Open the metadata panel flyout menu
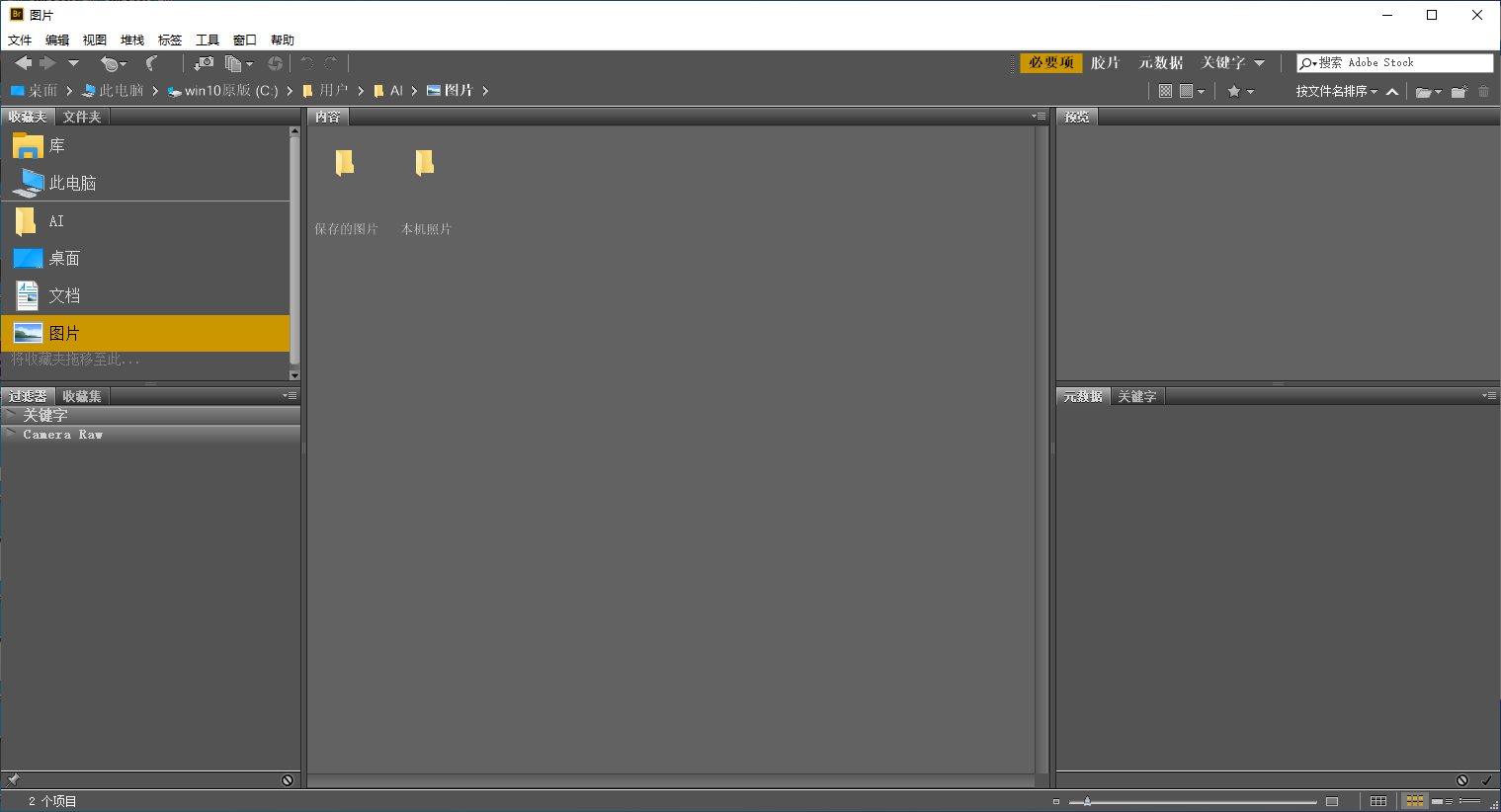This screenshot has height=812, width=1501. tap(1489, 395)
